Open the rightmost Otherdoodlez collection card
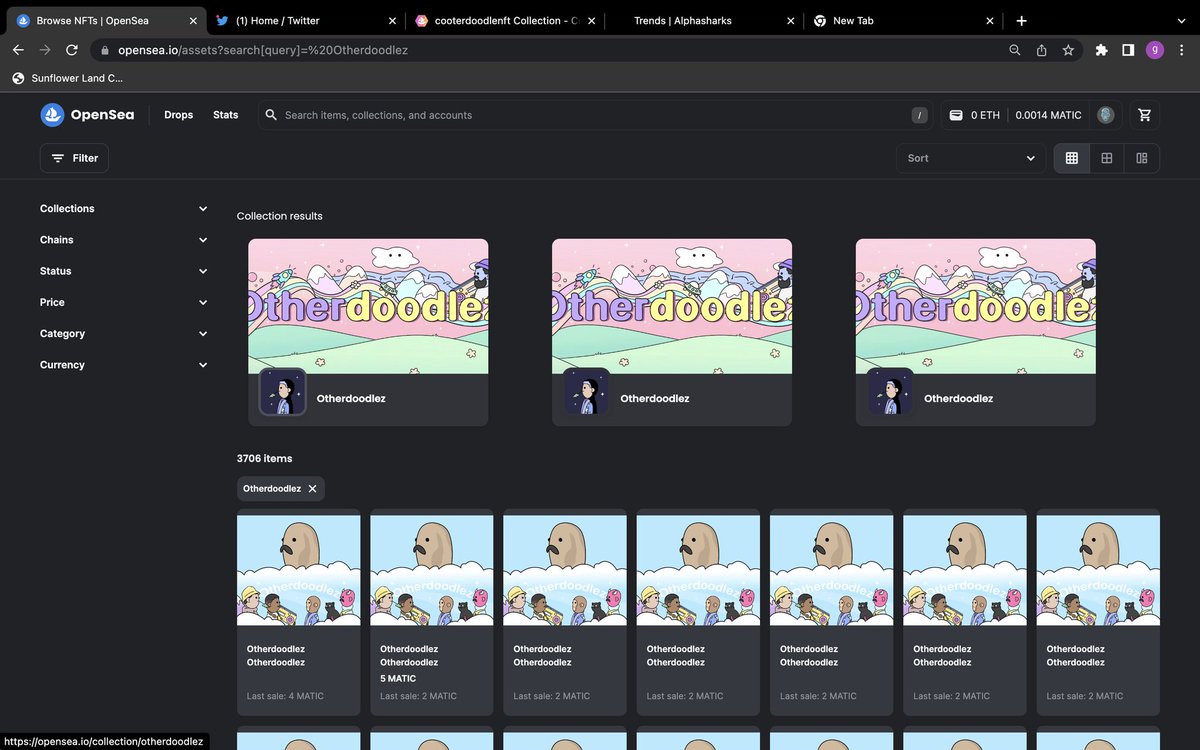Image resolution: width=1200 pixels, height=750 pixels. [x=976, y=332]
